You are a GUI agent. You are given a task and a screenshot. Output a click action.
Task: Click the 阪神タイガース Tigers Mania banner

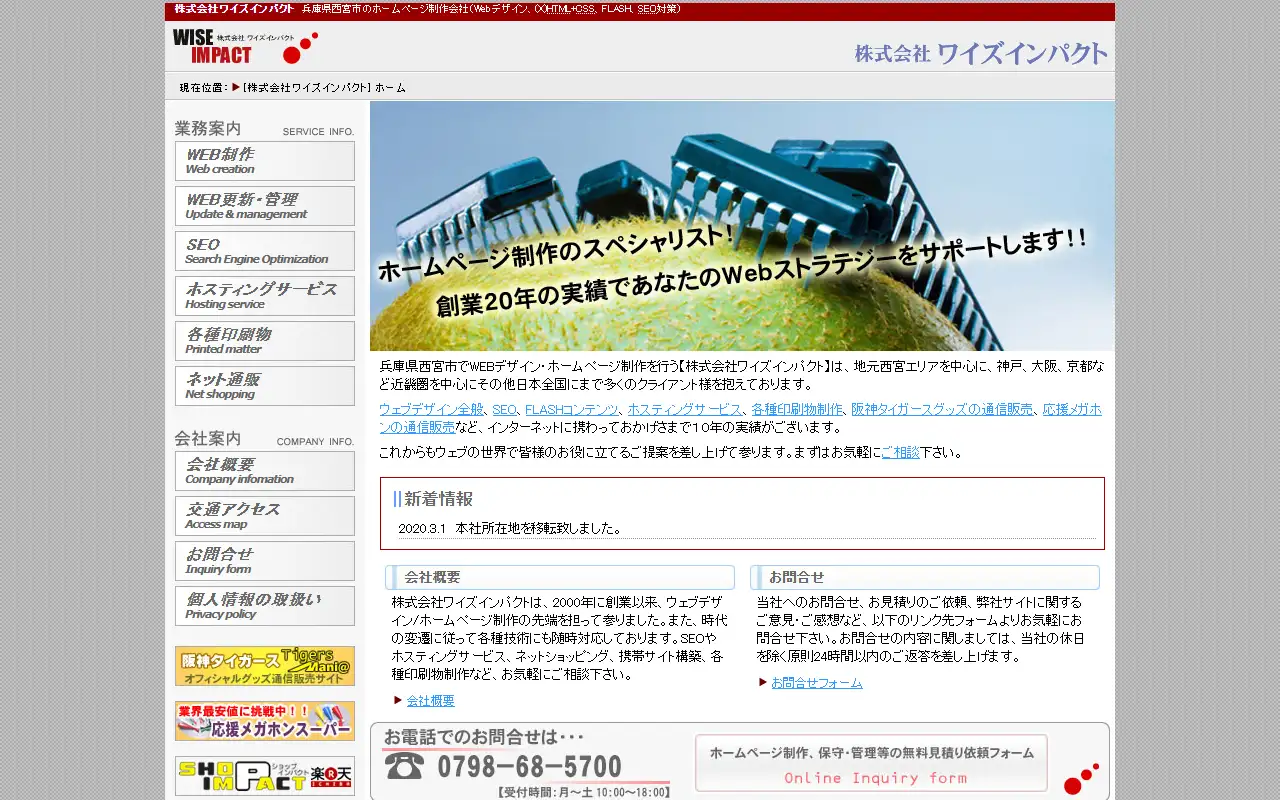coord(265,666)
